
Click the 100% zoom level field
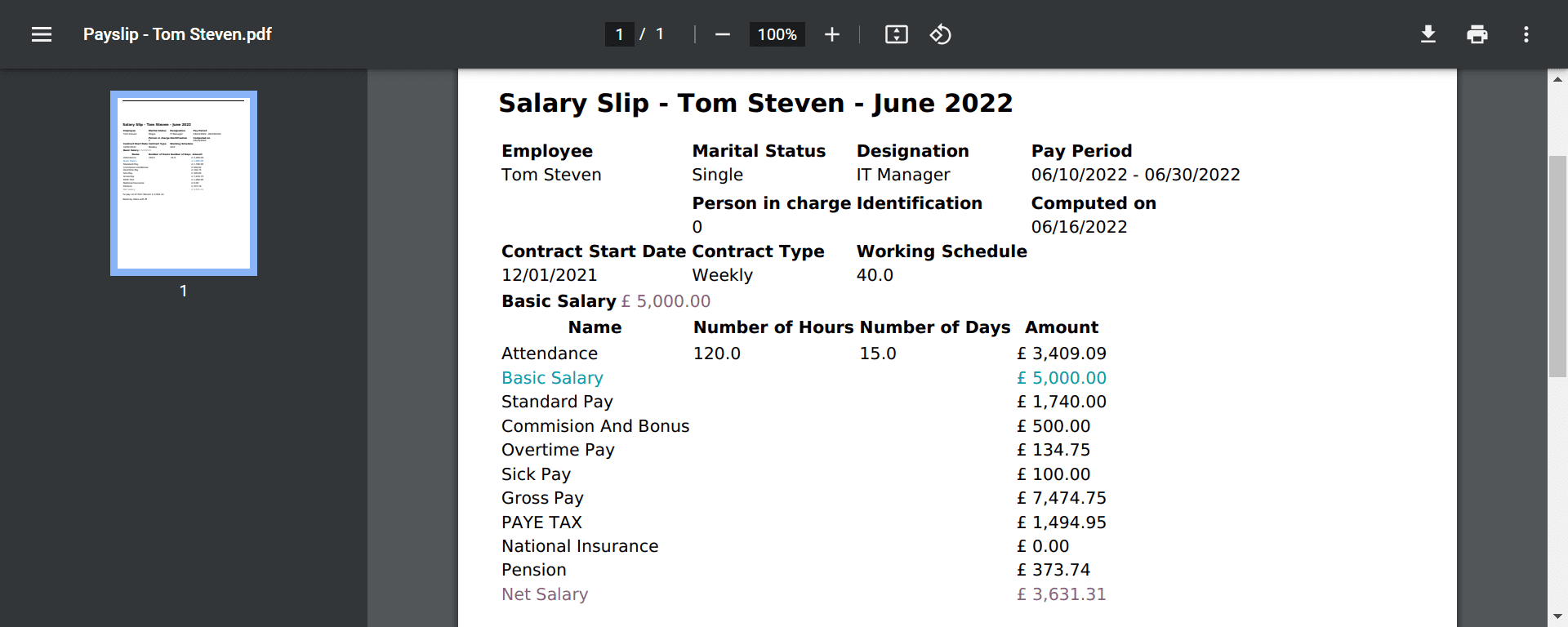[x=777, y=34]
